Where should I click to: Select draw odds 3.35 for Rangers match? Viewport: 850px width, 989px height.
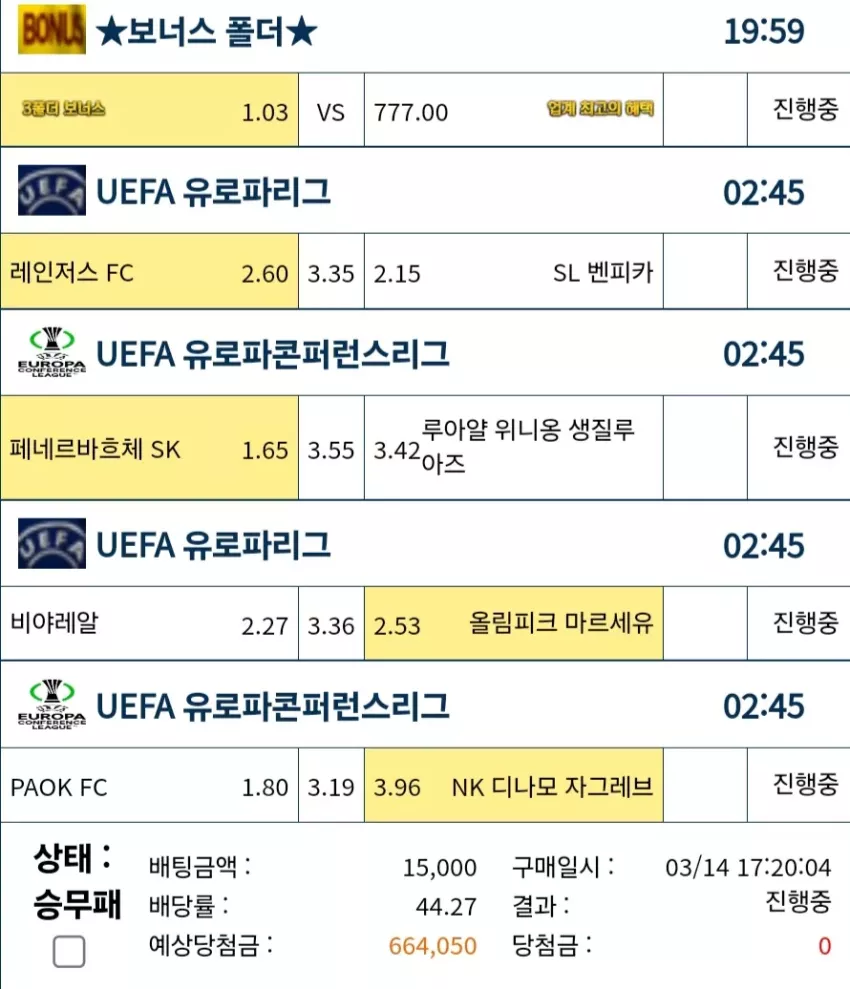point(331,272)
